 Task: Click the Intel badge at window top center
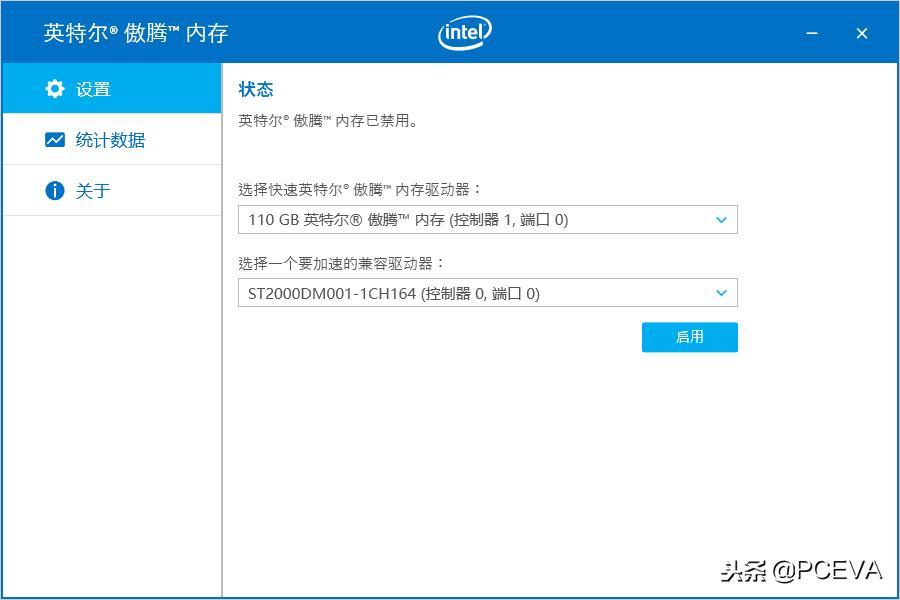pos(464,32)
